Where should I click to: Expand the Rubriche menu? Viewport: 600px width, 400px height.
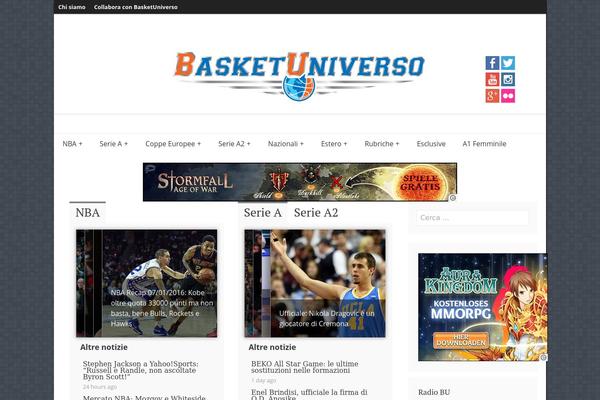[382, 144]
